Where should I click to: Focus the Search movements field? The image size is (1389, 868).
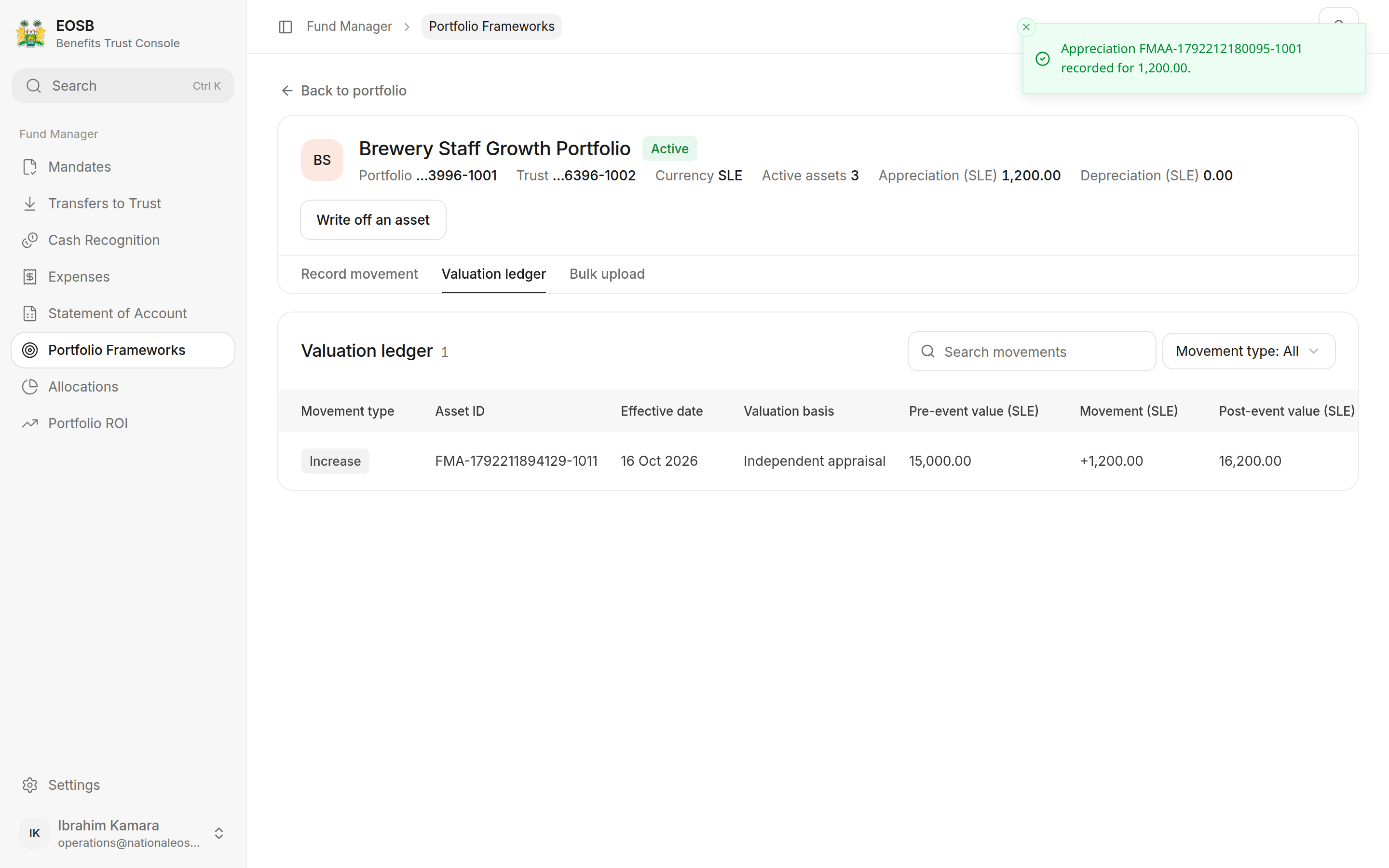coord(1032,352)
